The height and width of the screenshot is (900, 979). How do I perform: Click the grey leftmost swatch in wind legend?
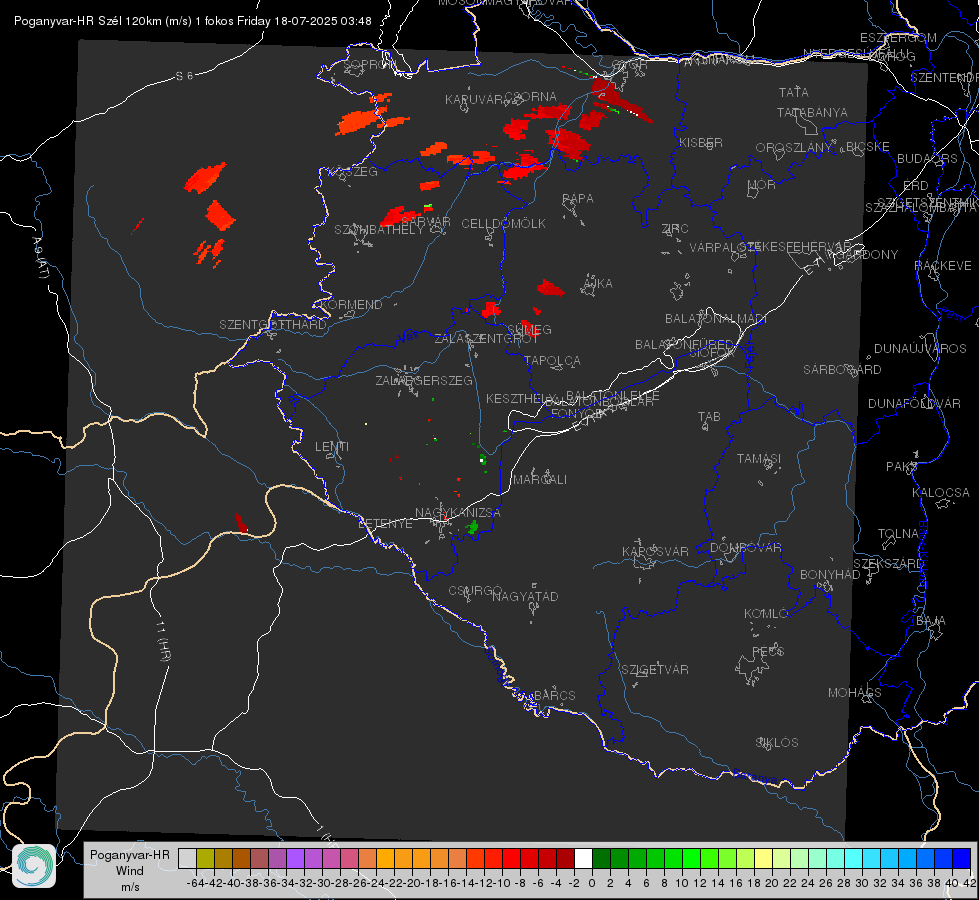tap(187, 858)
